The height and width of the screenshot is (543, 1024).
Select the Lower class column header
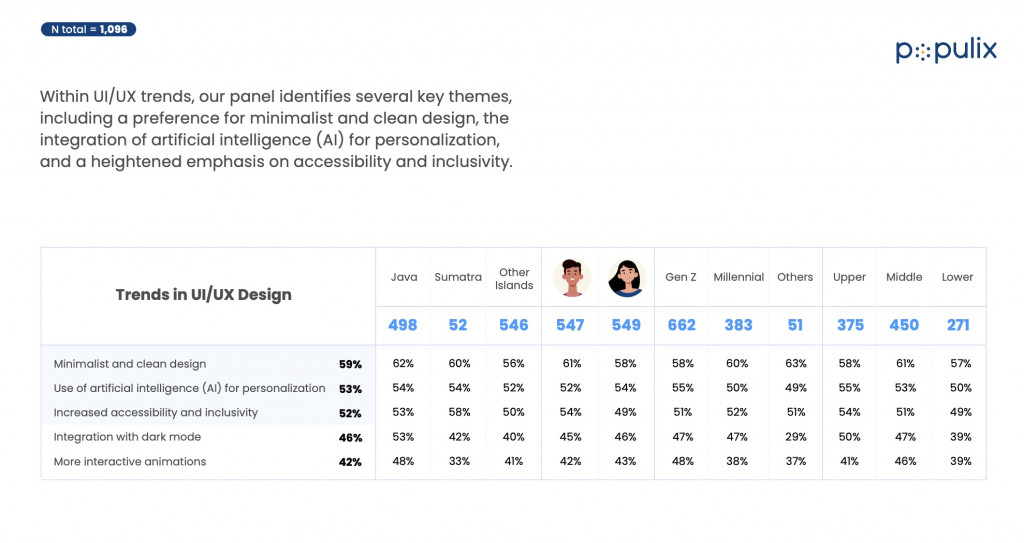click(957, 277)
